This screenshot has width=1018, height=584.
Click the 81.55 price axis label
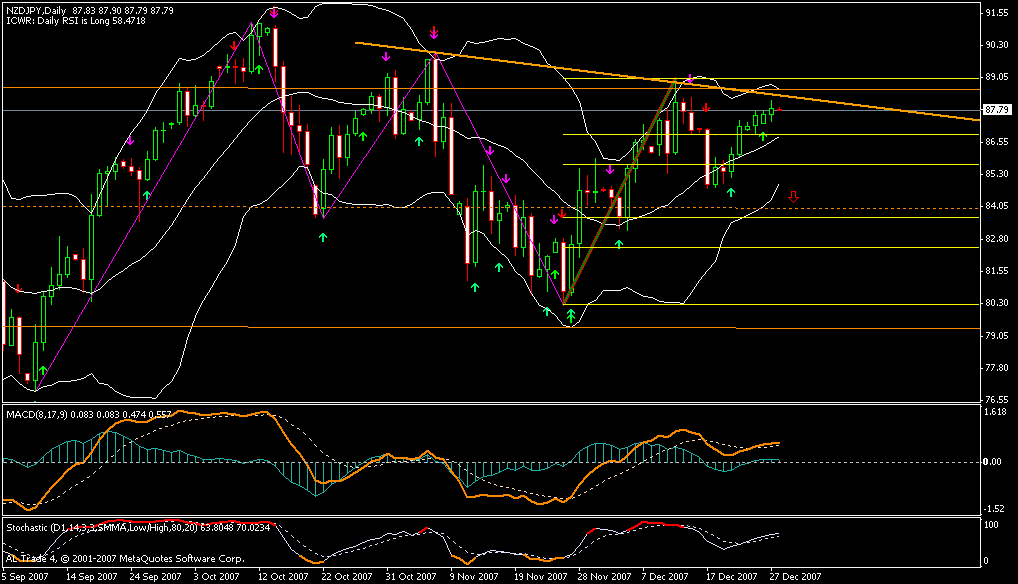pyautogui.click(x=997, y=271)
